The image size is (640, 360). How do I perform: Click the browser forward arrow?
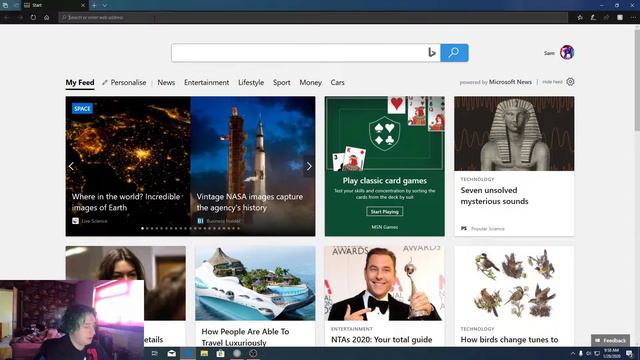tap(20, 18)
